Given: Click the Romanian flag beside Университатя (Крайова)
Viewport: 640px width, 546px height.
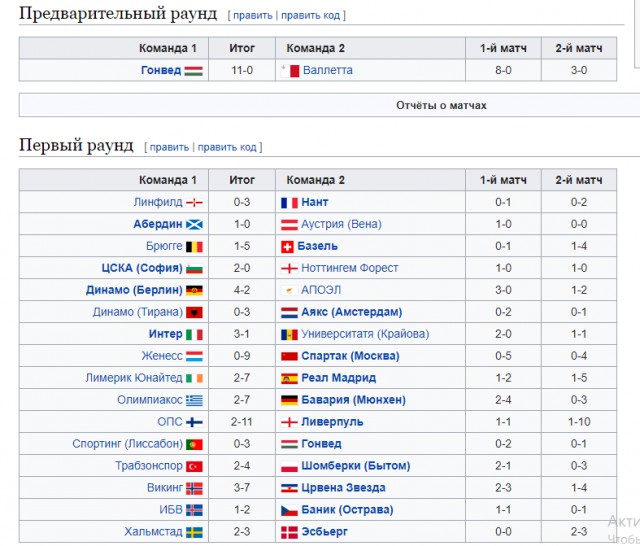Looking at the screenshot, I should [x=289, y=335].
